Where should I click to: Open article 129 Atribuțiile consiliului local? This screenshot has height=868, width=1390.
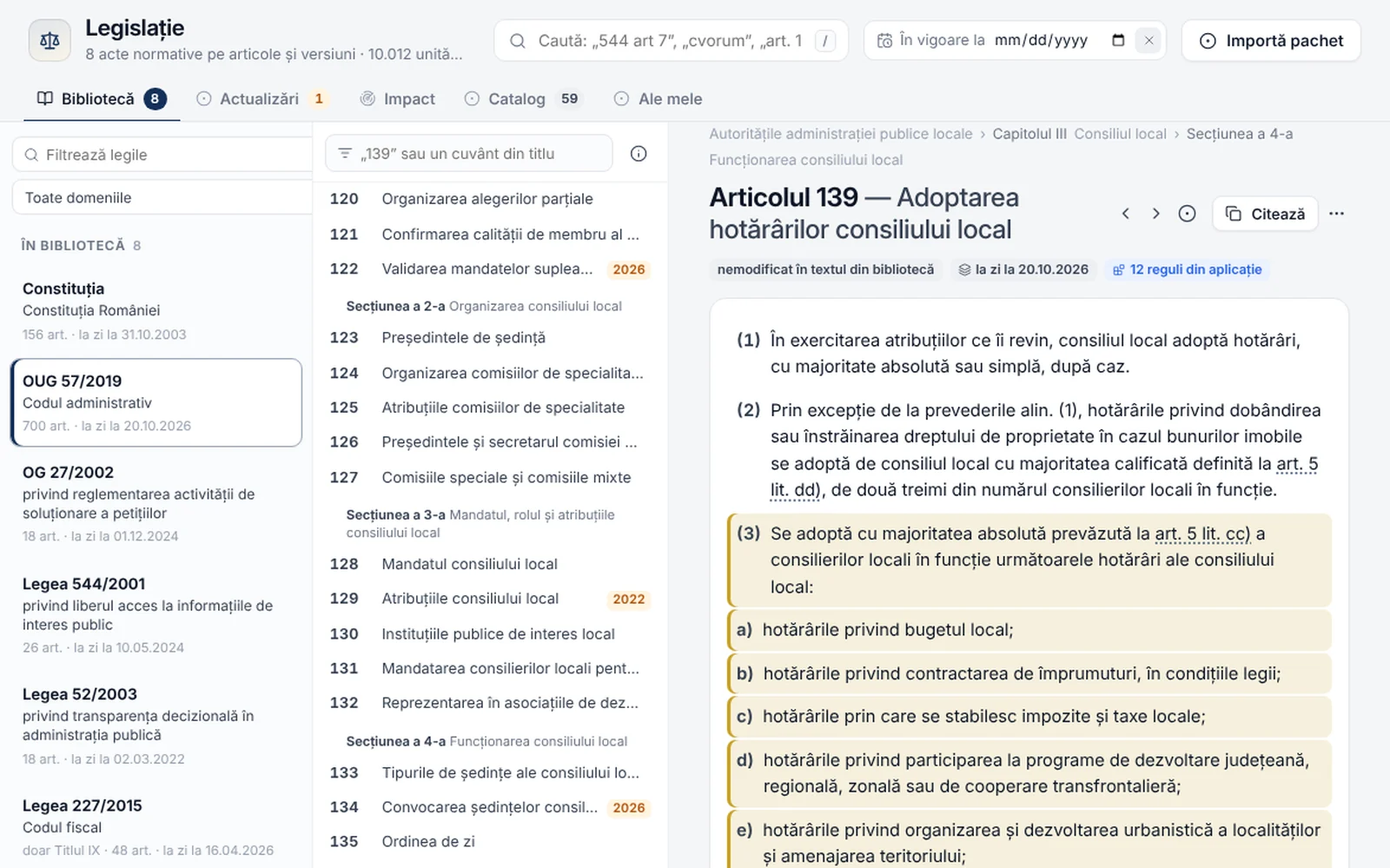click(489, 599)
